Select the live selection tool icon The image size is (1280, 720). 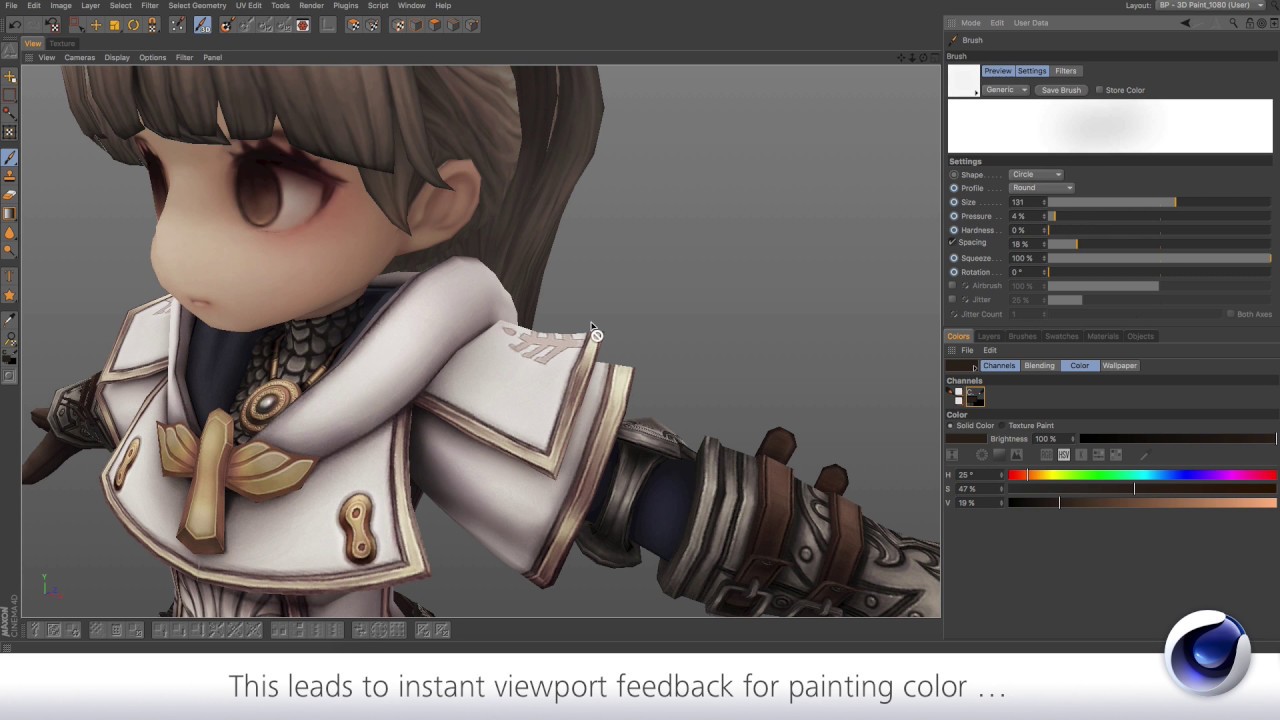click(77, 25)
